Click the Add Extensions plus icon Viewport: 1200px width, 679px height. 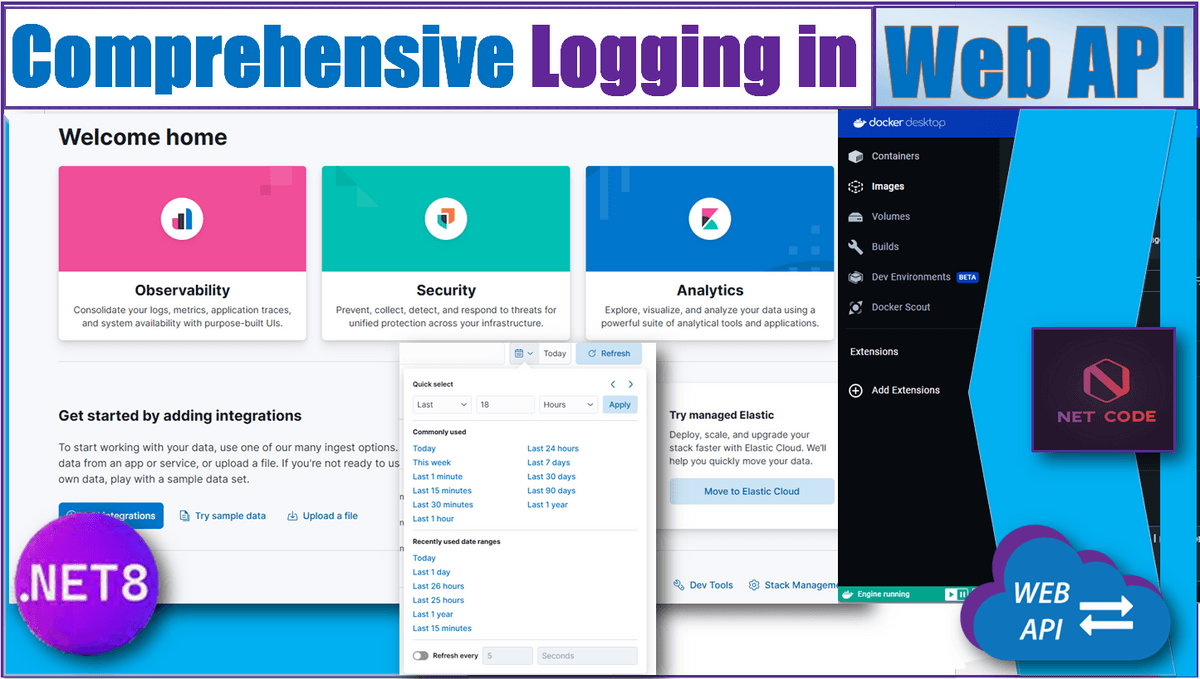[855, 391]
